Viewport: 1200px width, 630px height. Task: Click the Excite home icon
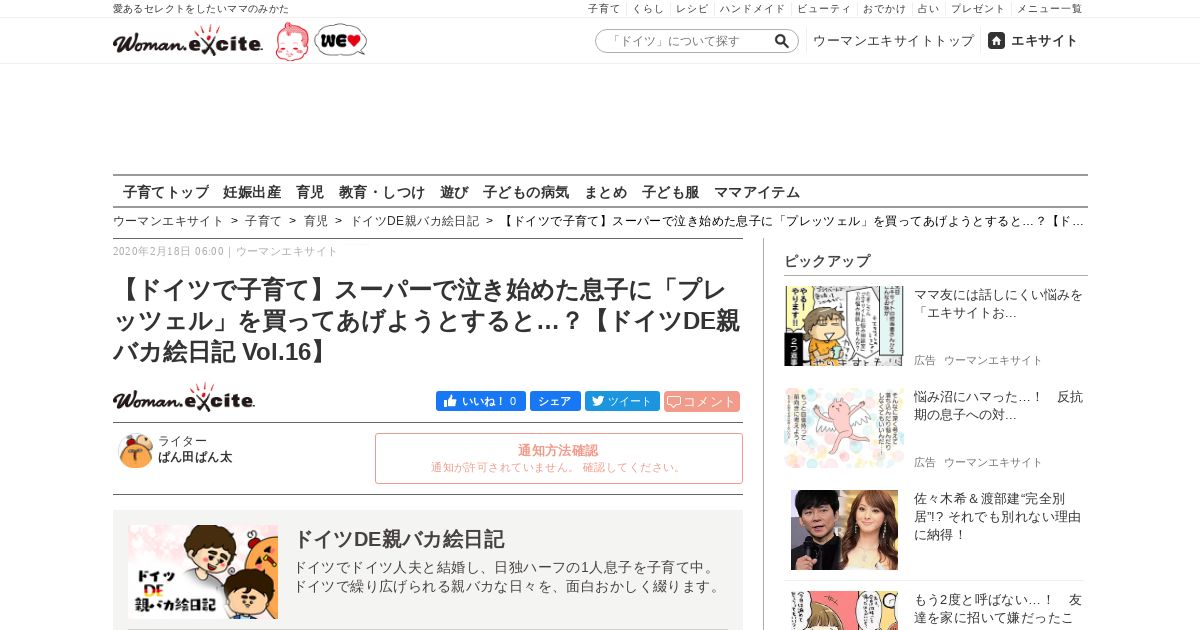[996, 40]
